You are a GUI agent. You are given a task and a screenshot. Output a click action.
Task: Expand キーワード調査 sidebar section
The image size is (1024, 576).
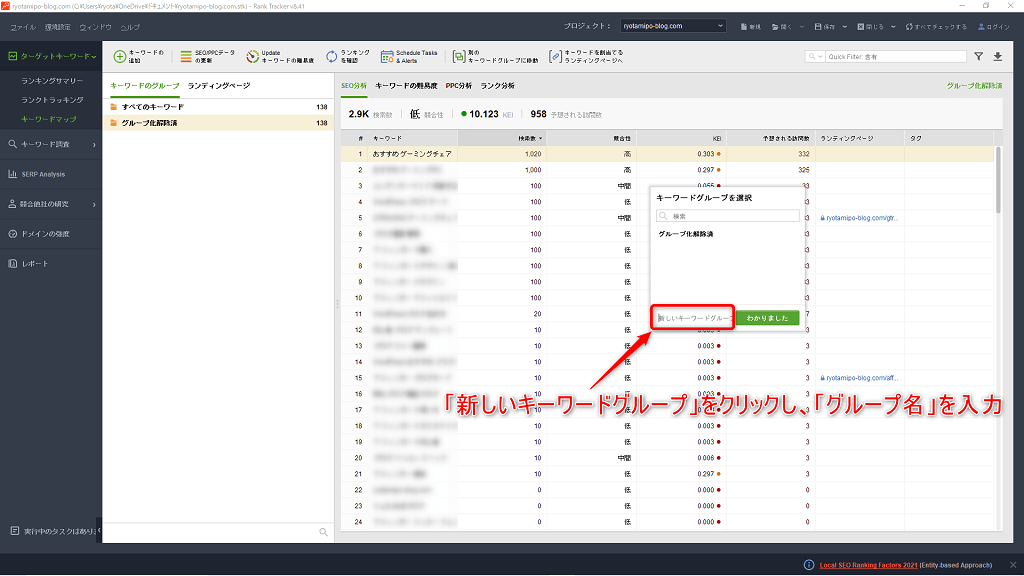click(50, 145)
